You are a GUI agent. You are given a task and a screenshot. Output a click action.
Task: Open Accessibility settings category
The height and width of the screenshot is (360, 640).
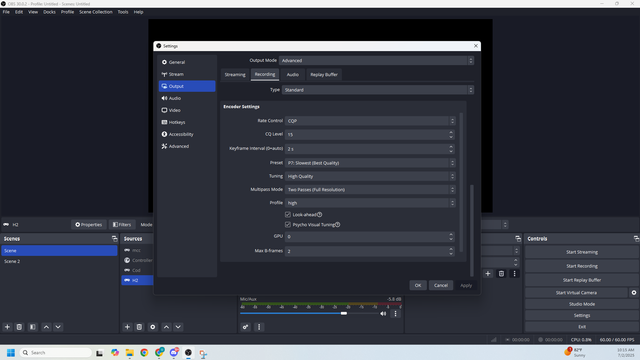[187, 134]
